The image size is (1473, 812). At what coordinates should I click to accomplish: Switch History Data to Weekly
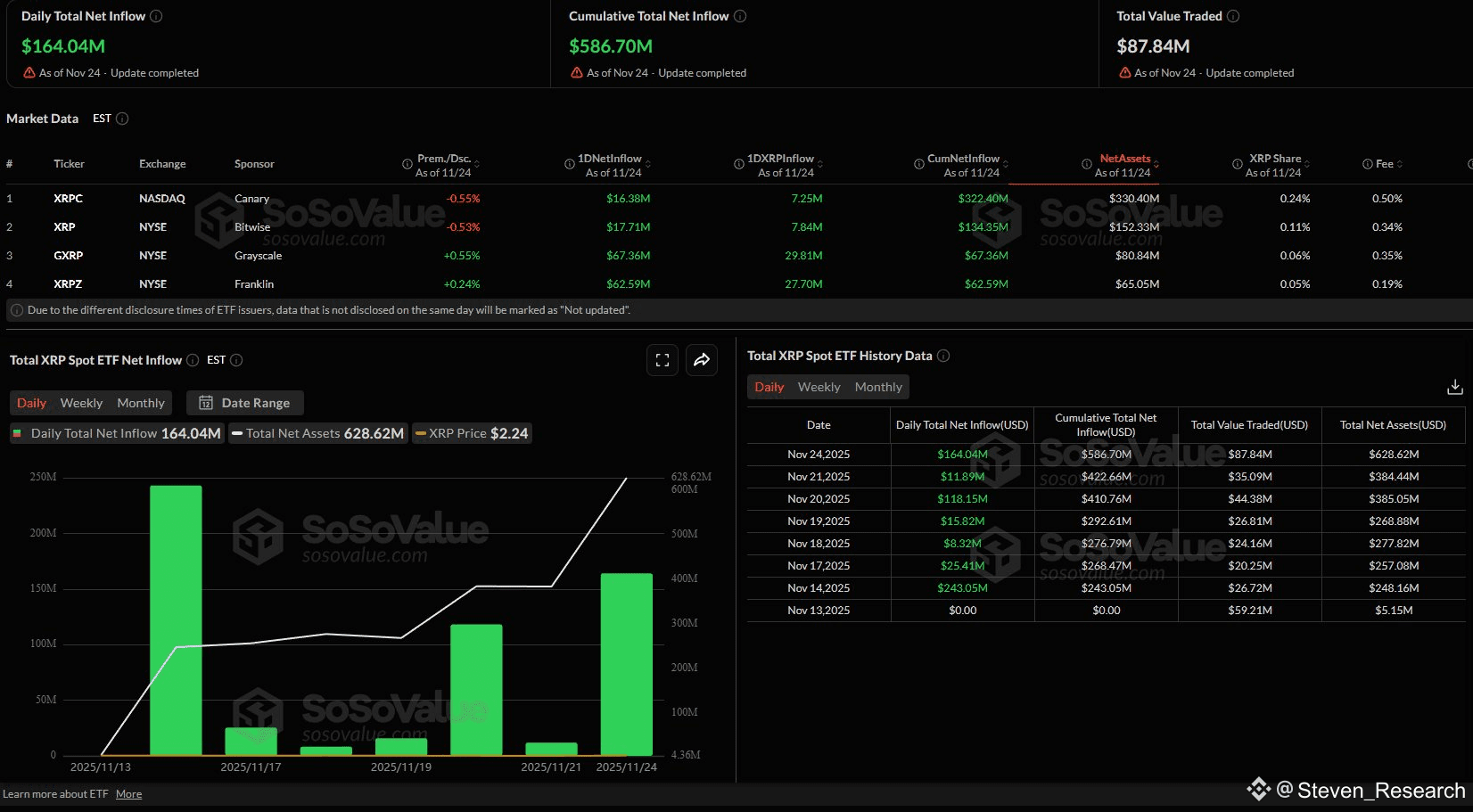819,387
